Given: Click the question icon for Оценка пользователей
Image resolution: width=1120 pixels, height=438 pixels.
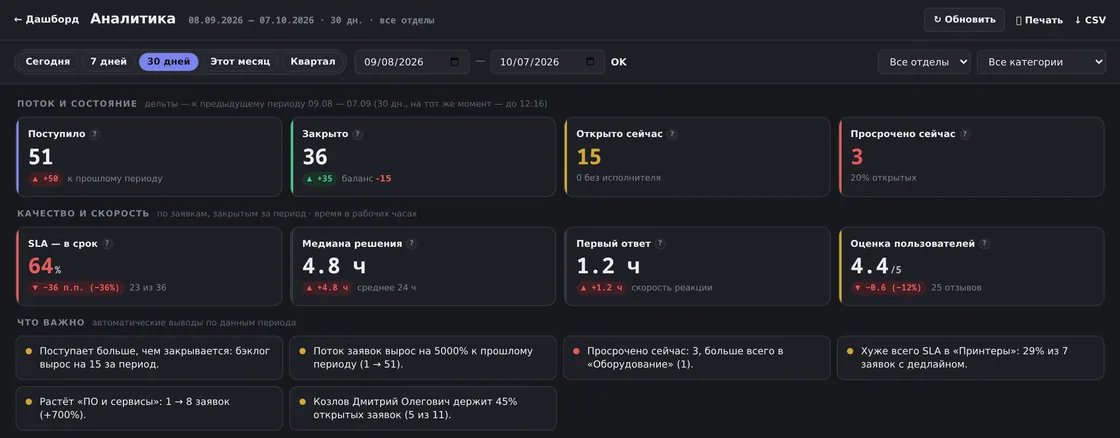Looking at the screenshot, I should (984, 244).
